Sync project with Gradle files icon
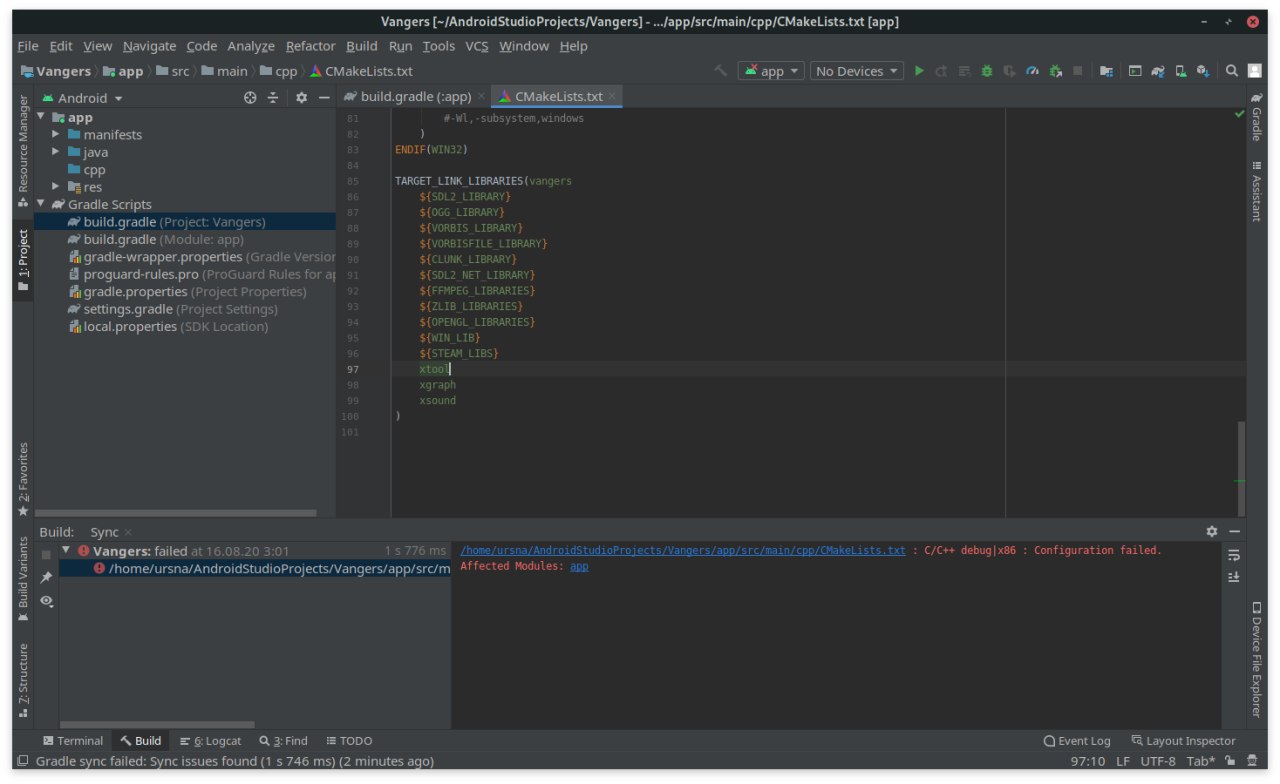This screenshot has height=784, width=1280. point(1158,71)
